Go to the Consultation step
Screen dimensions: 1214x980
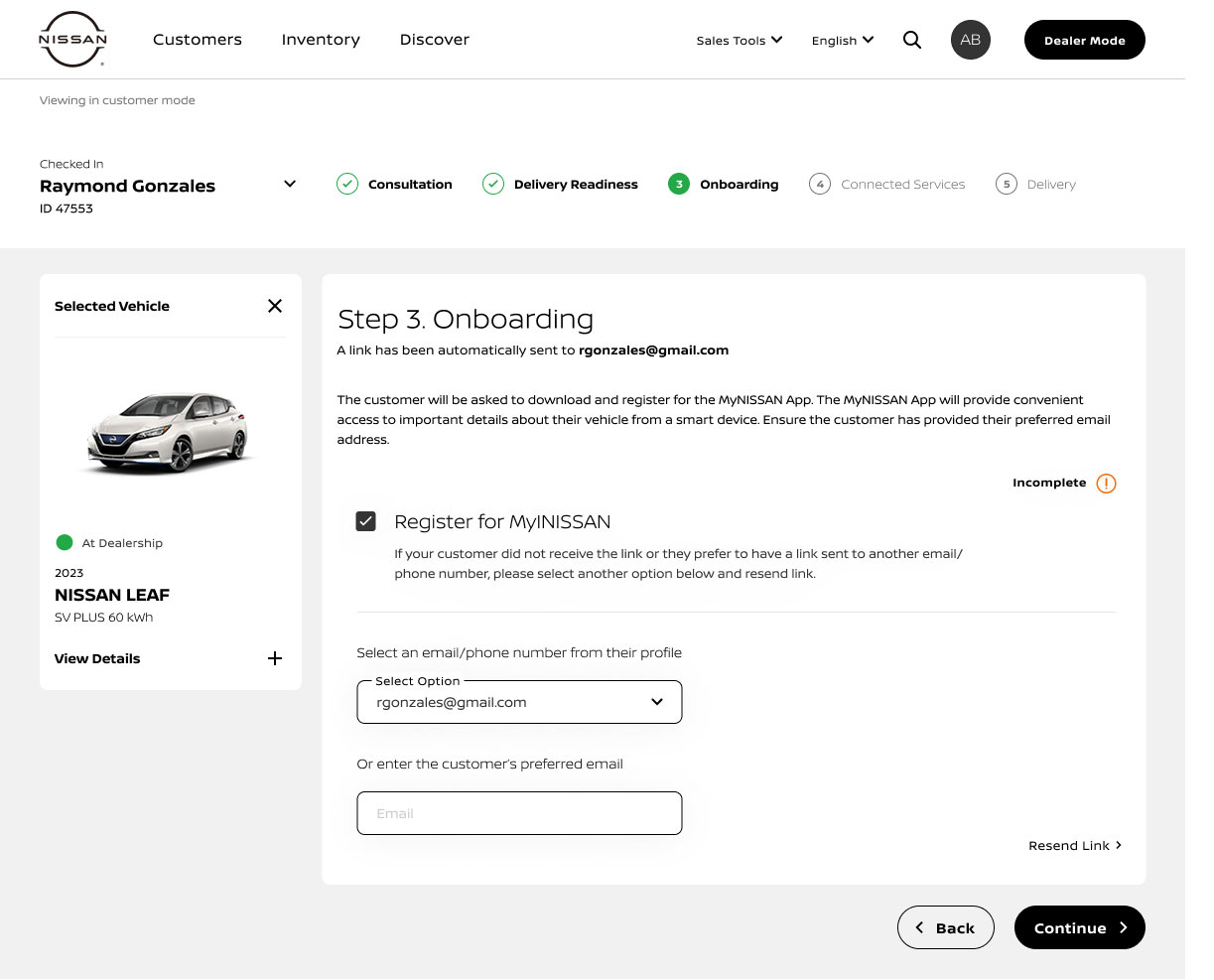410,185
